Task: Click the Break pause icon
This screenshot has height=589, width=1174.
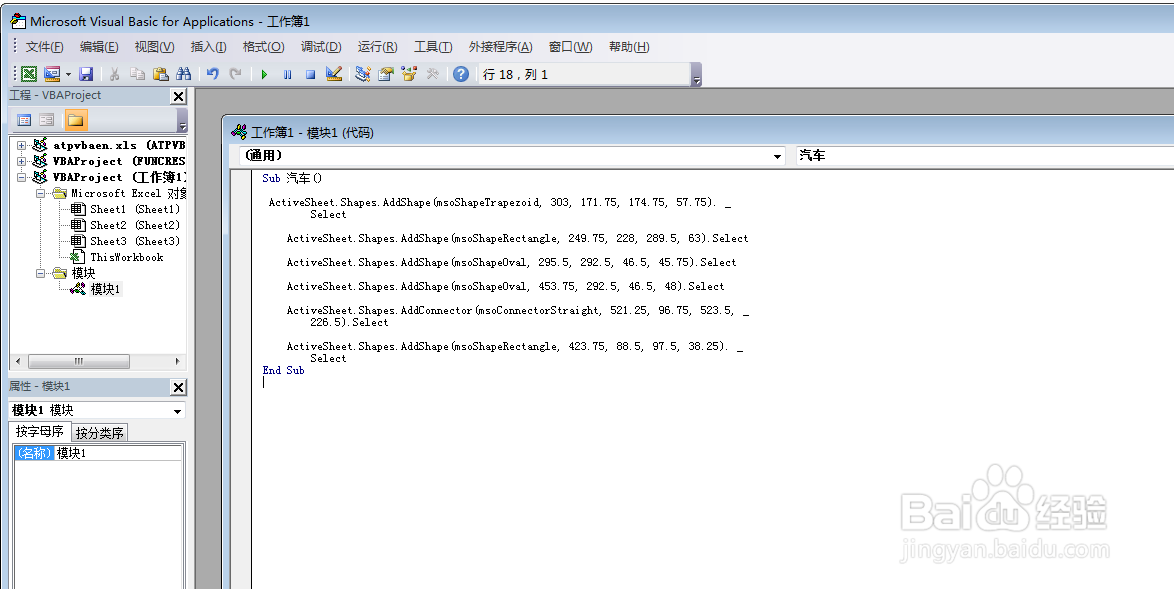Action: click(x=288, y=74)
